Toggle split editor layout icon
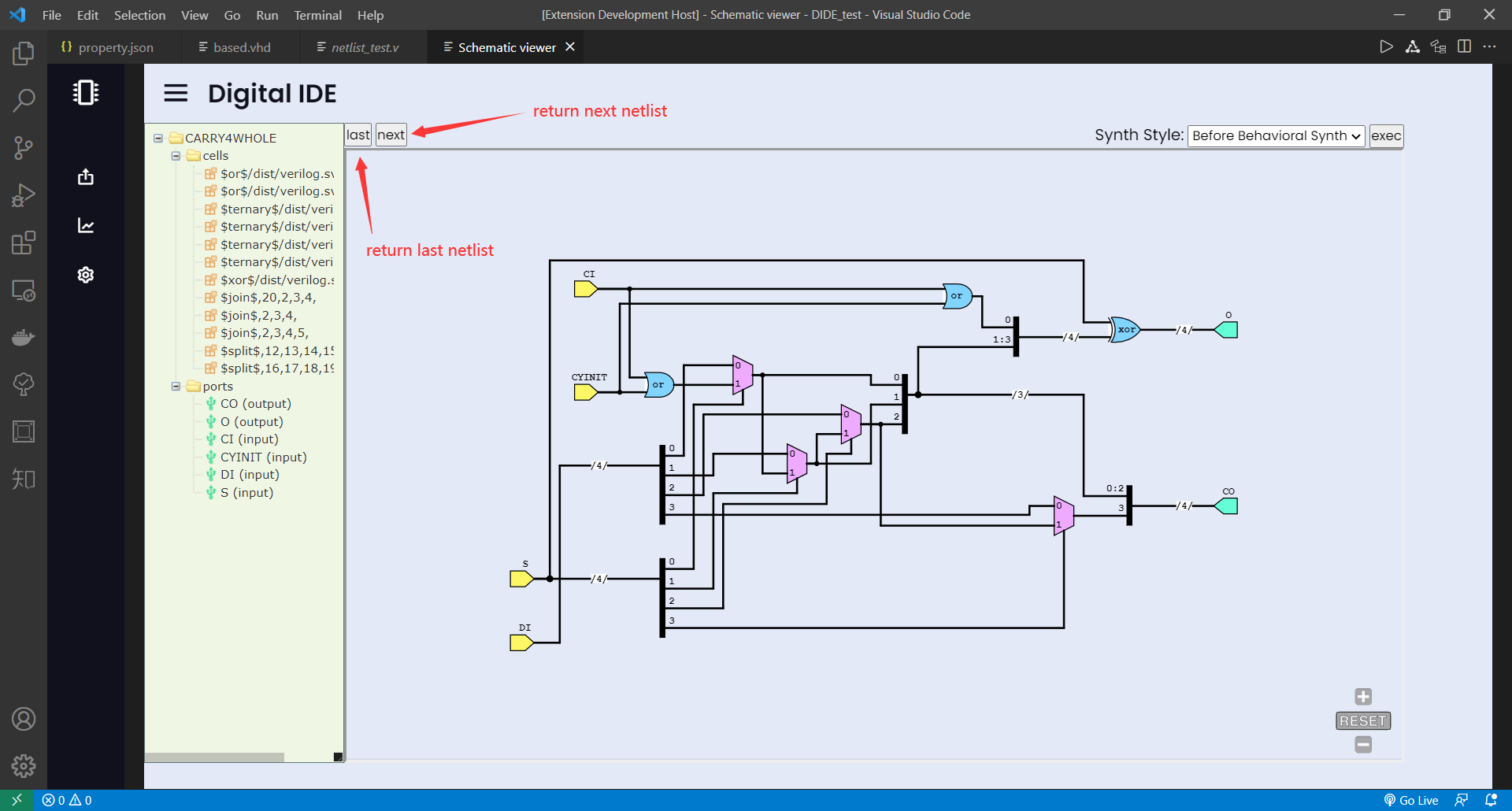This screenshot has height=811, width=1512. (x=1464, y=46)
